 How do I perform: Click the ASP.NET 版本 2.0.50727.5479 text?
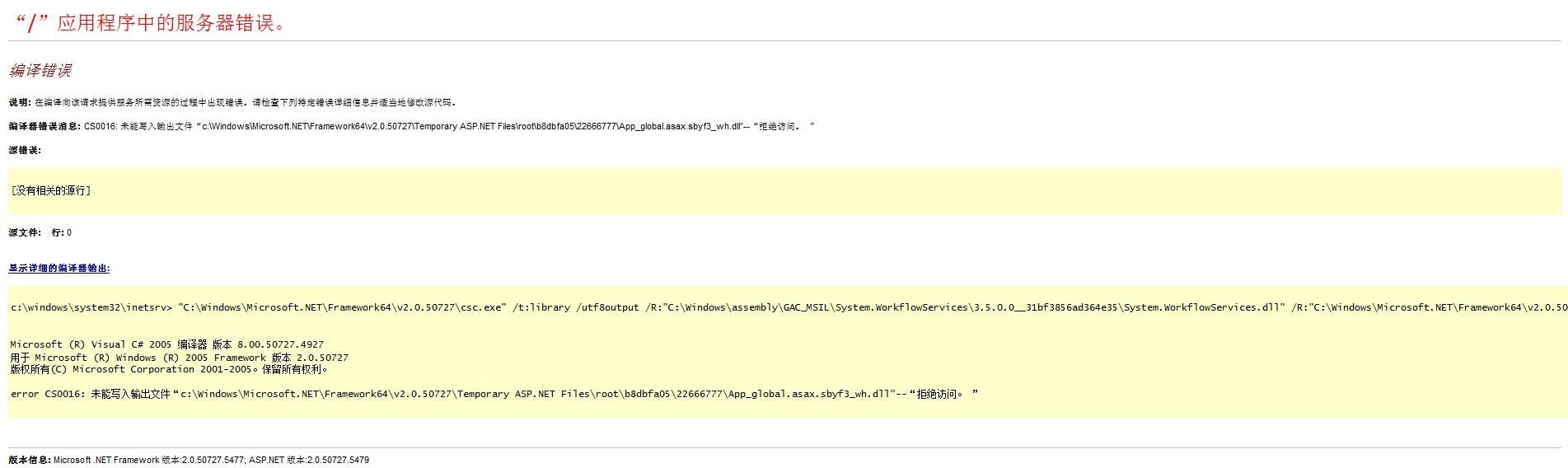(309, 461)
